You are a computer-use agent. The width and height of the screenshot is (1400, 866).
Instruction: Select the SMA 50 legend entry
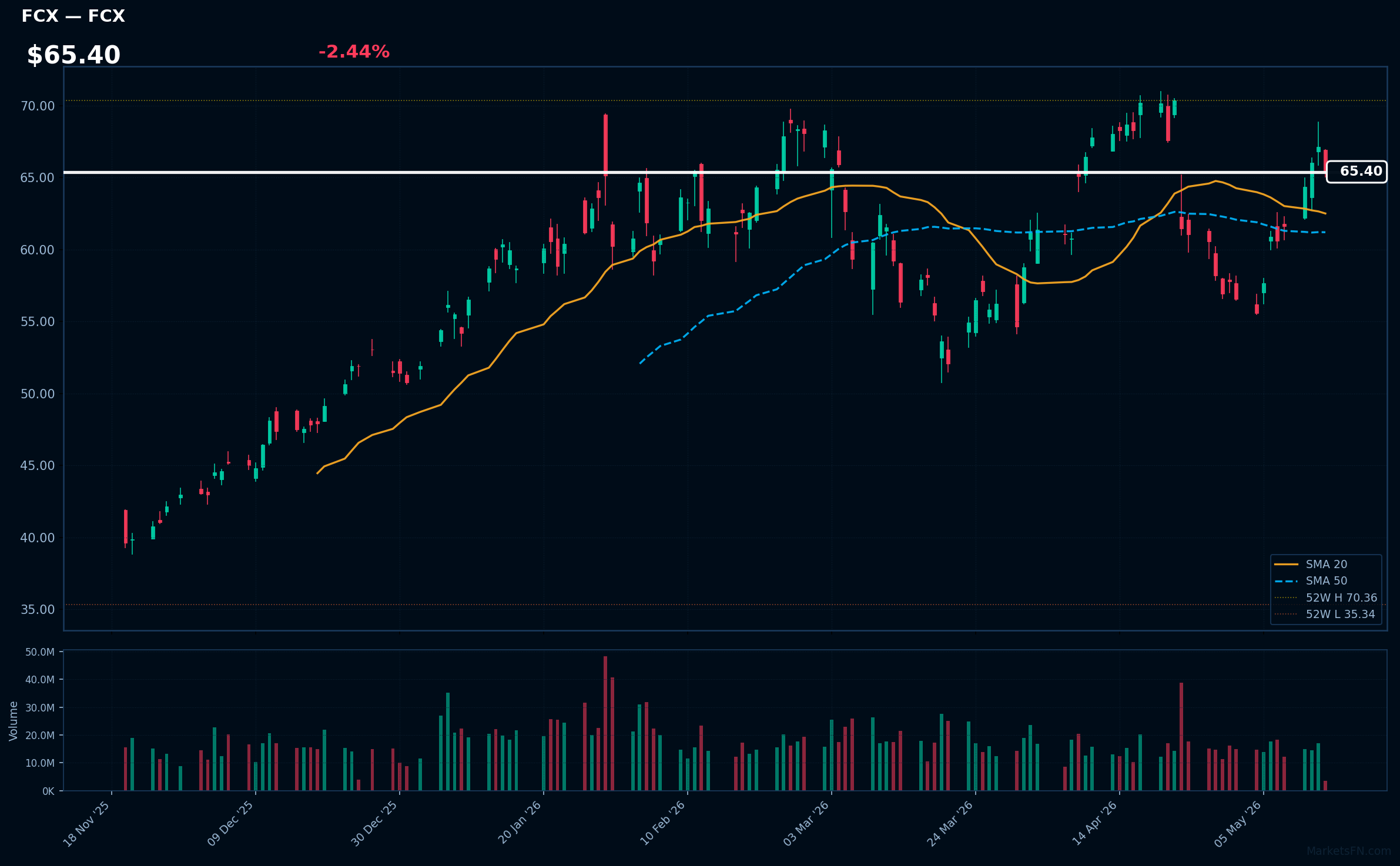click(x=1326, y=580)
